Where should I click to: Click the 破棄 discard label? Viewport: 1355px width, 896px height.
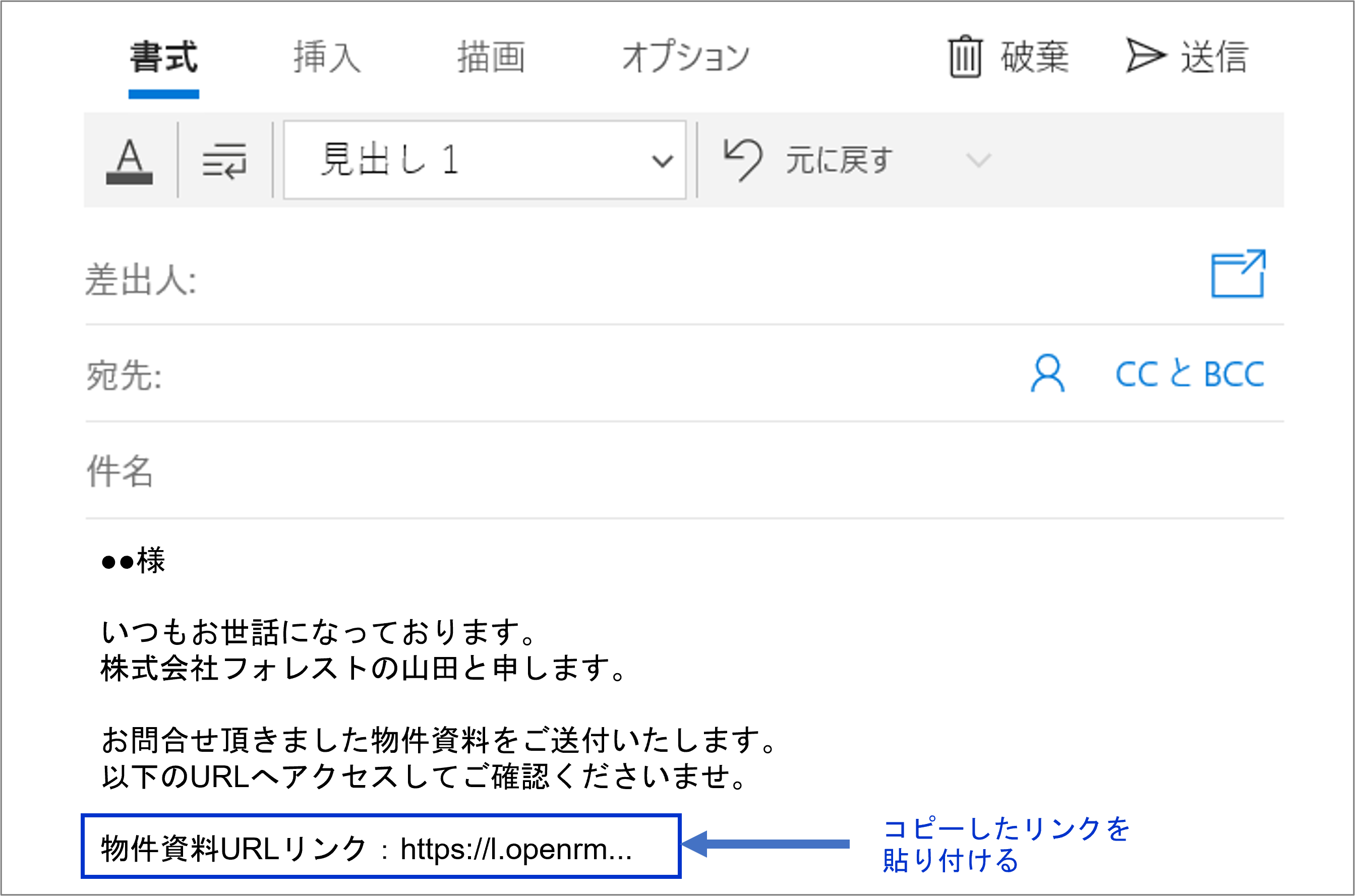click(1035, 57)
